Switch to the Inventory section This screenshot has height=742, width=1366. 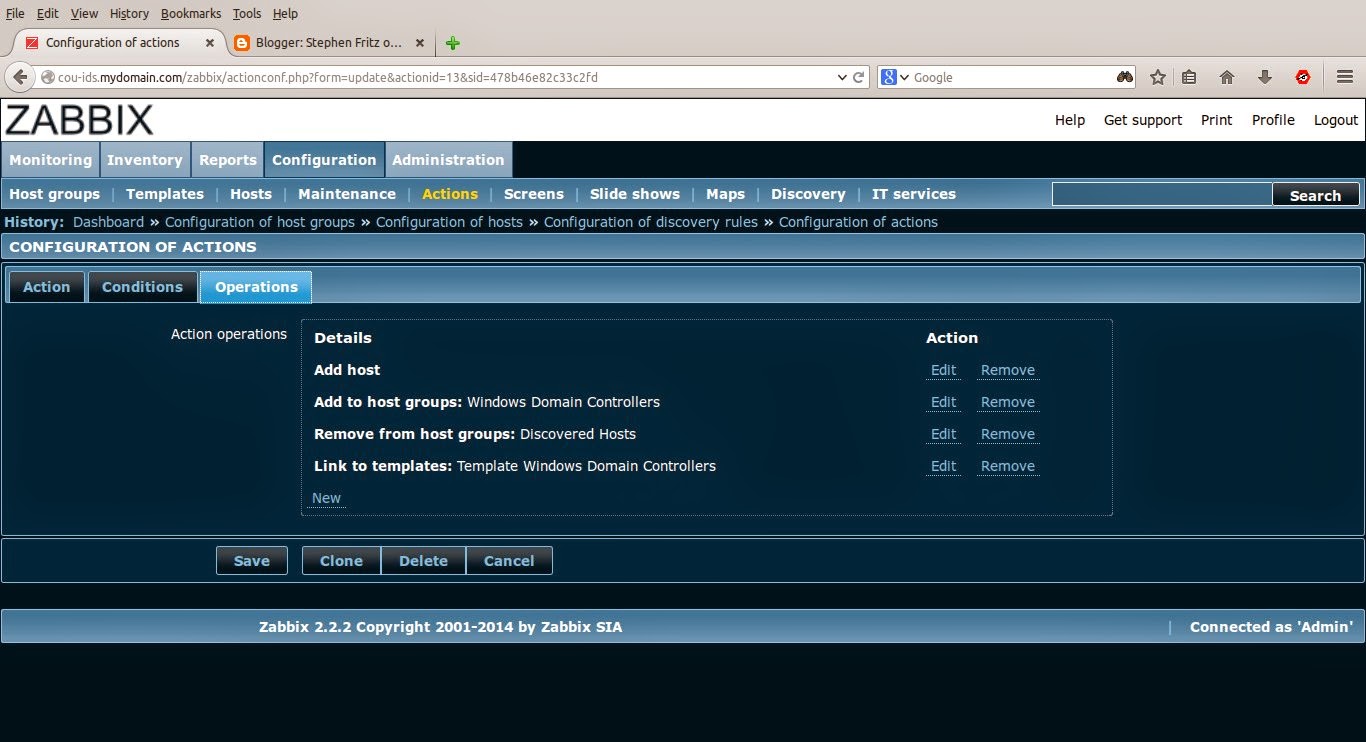tap(145, 160)
